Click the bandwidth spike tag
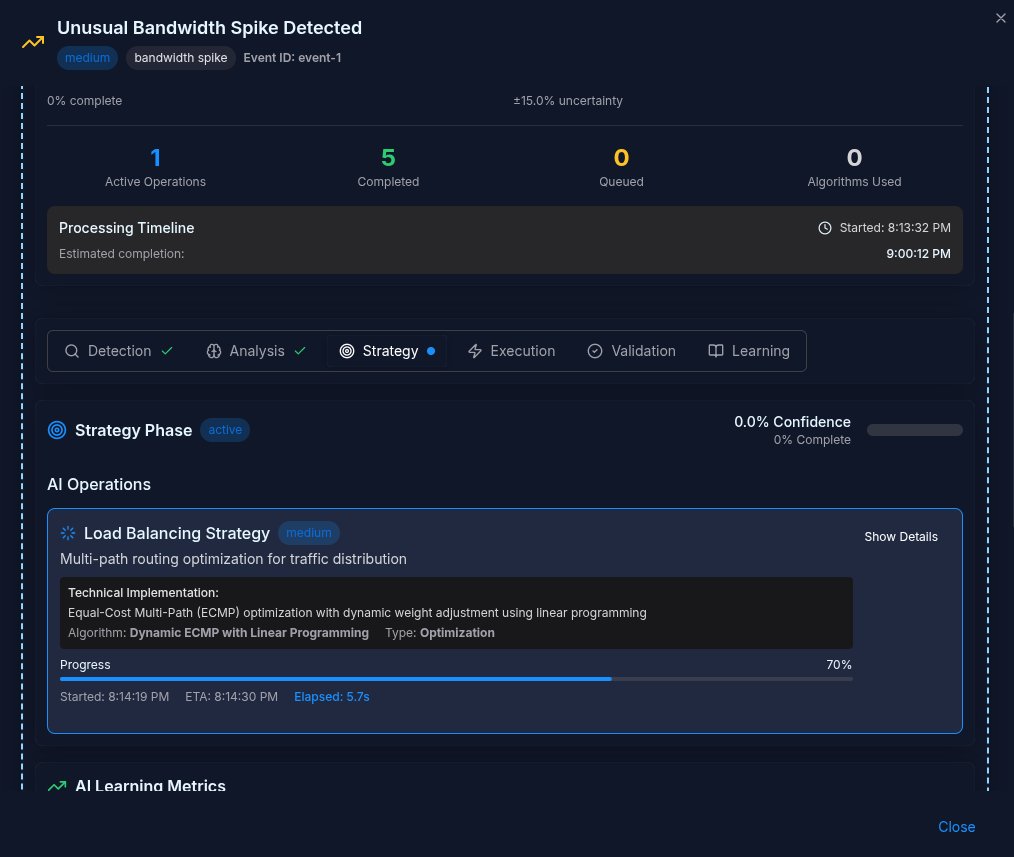The height and width of the screenshot is (857, 1014). coord(180,58)
